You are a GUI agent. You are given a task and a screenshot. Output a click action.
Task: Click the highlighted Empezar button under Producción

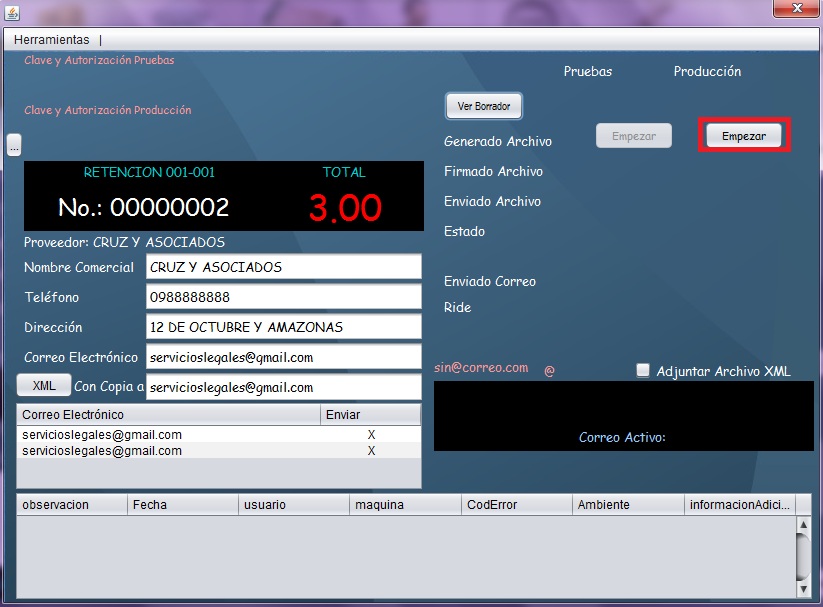[744, 136]
